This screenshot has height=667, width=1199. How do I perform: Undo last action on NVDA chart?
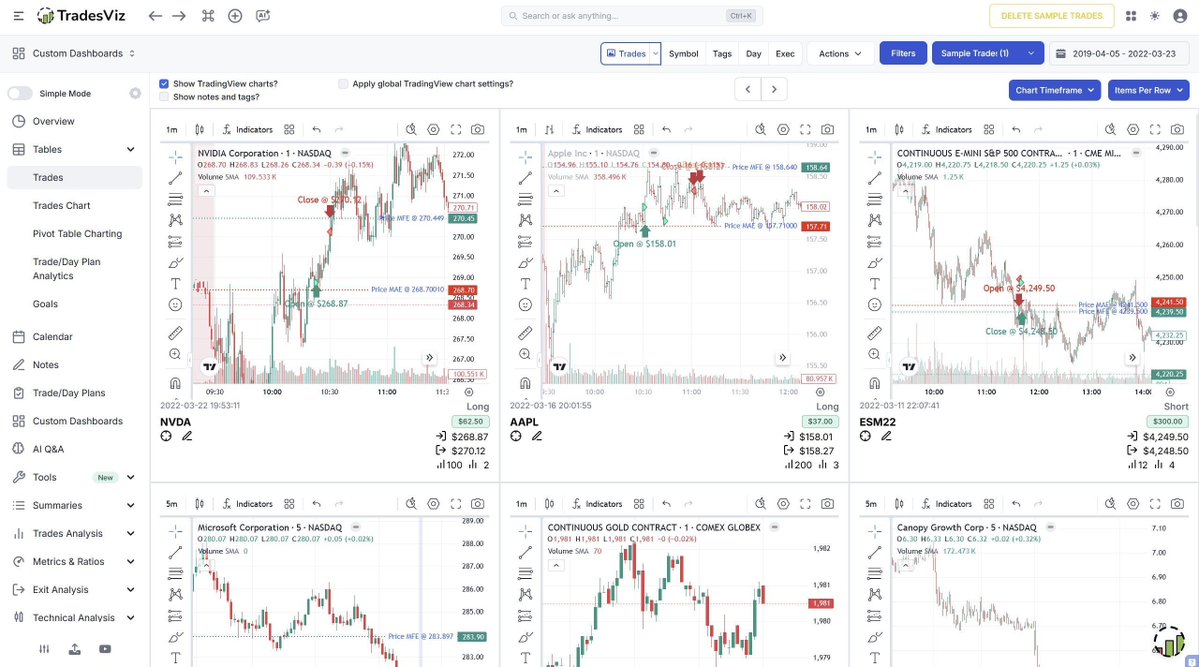(x=317, y=129)
